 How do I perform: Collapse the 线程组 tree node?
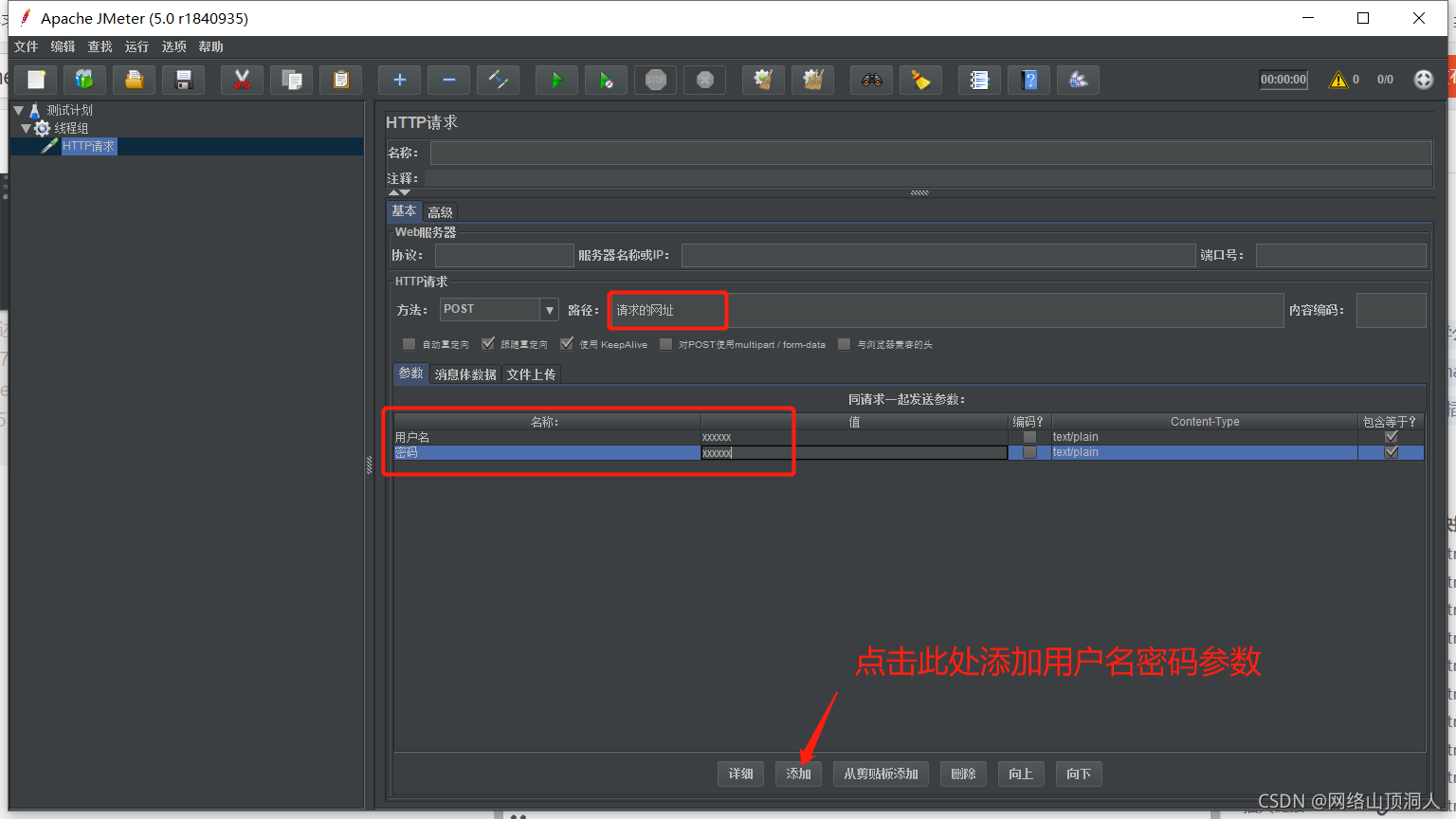[26, 128]
